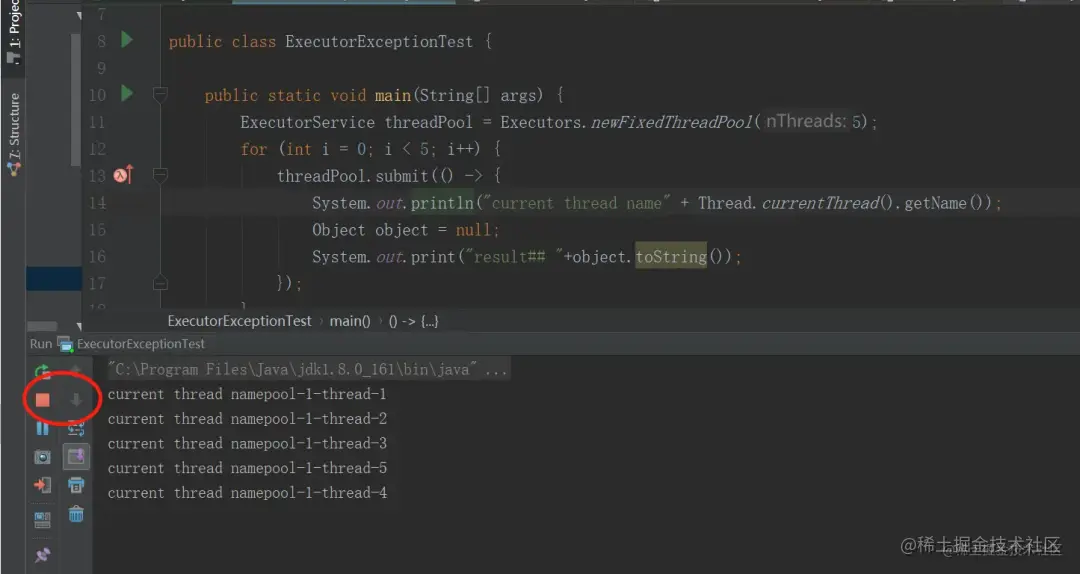This screenshot has height=574, width=1080.
Task: Clear all console output with trash icon
Action: (76, 514)
